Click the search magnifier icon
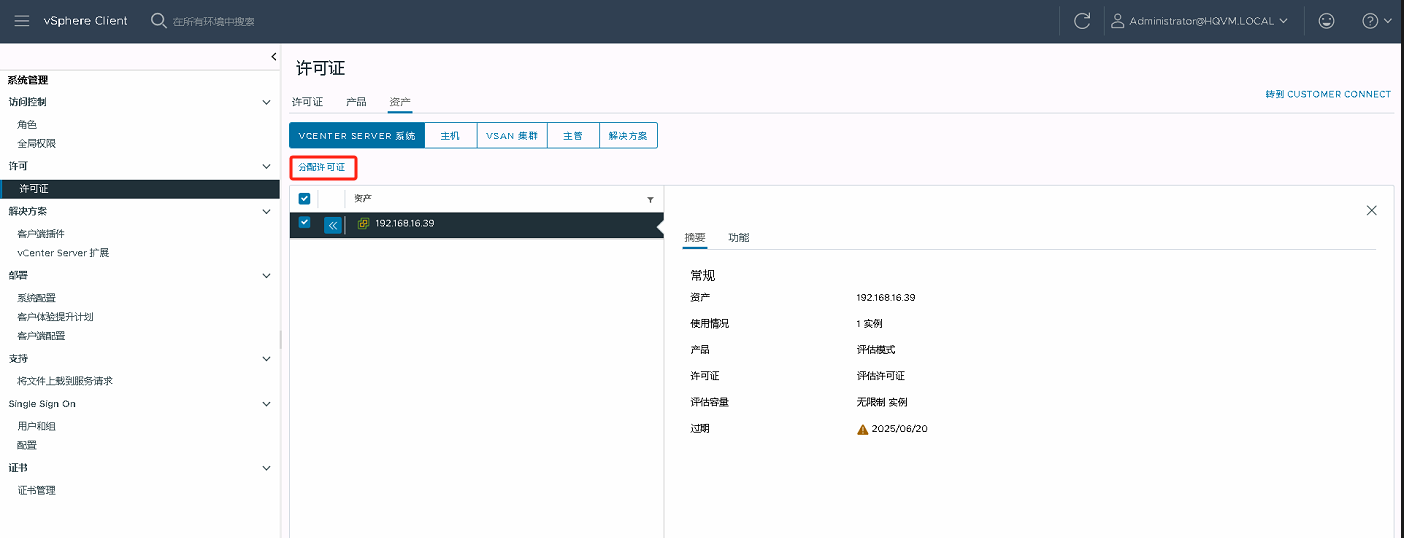Image resolution: width=1404 pixels, height=538 pixels. [158, 20]
